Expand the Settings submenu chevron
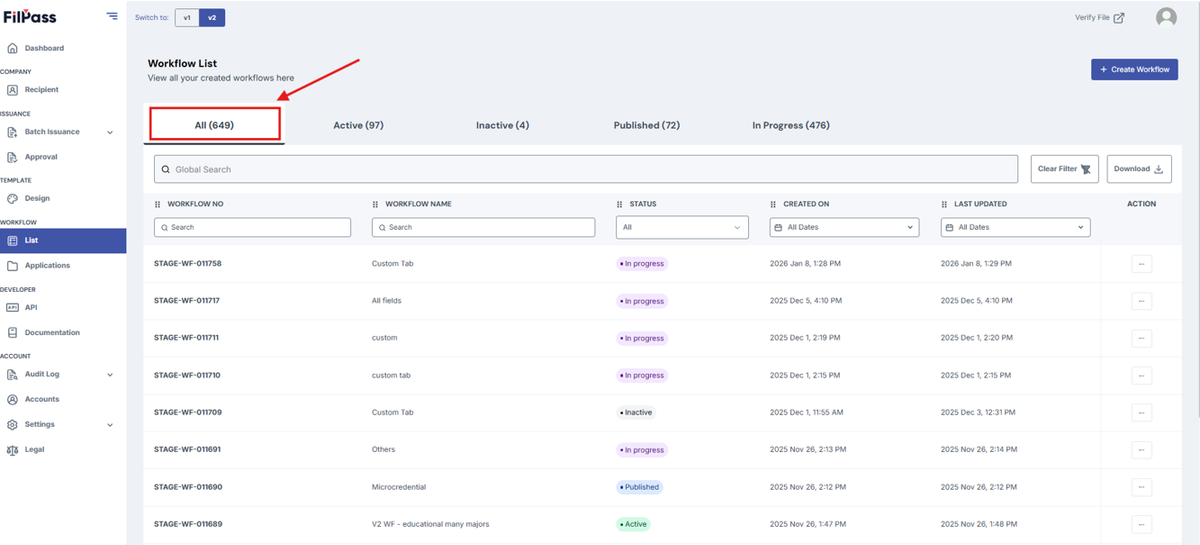The height and width of the screenshot is (545, 1200). click(x=110, y=424)
